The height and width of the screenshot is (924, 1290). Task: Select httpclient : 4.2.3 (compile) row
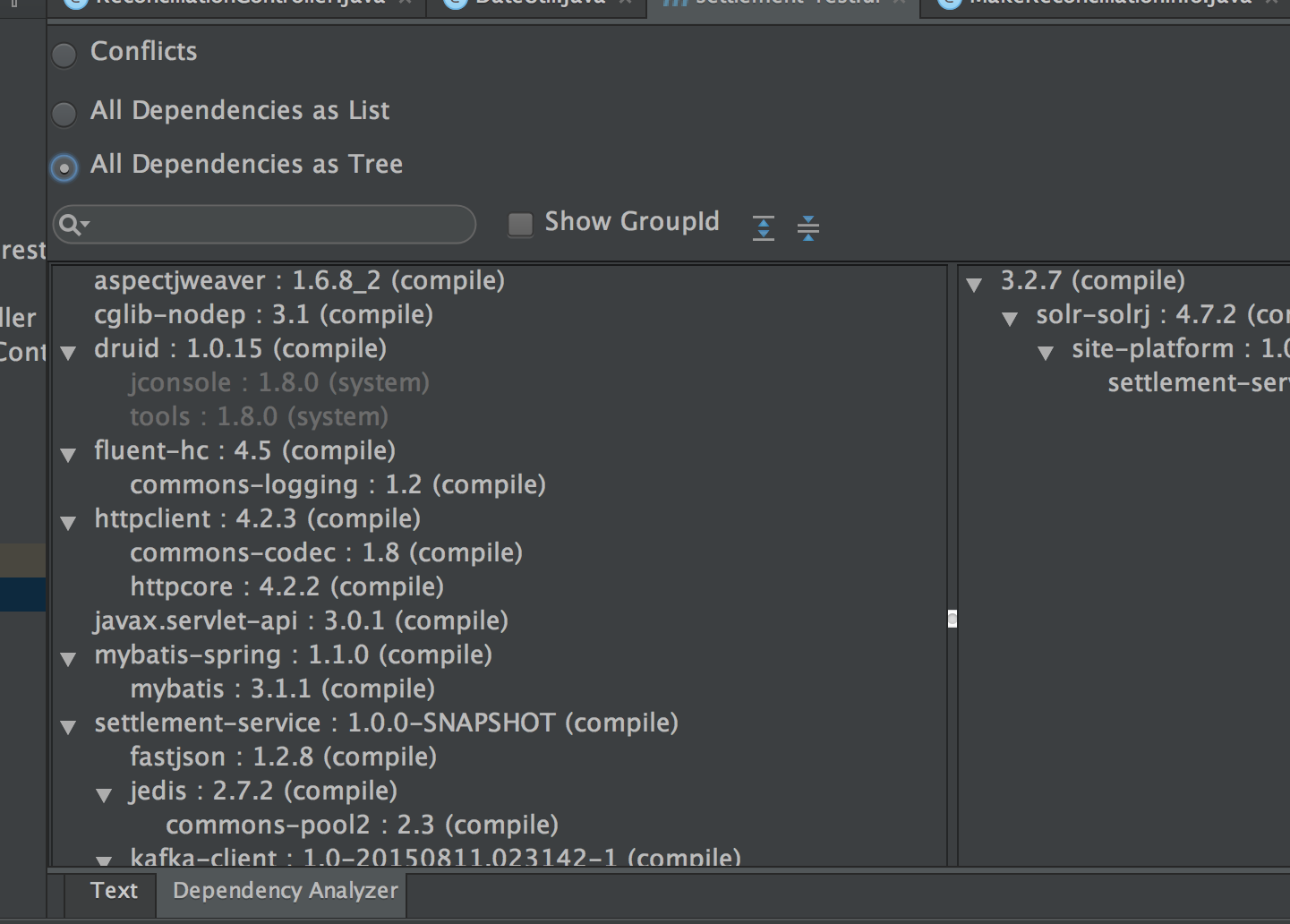257,519
